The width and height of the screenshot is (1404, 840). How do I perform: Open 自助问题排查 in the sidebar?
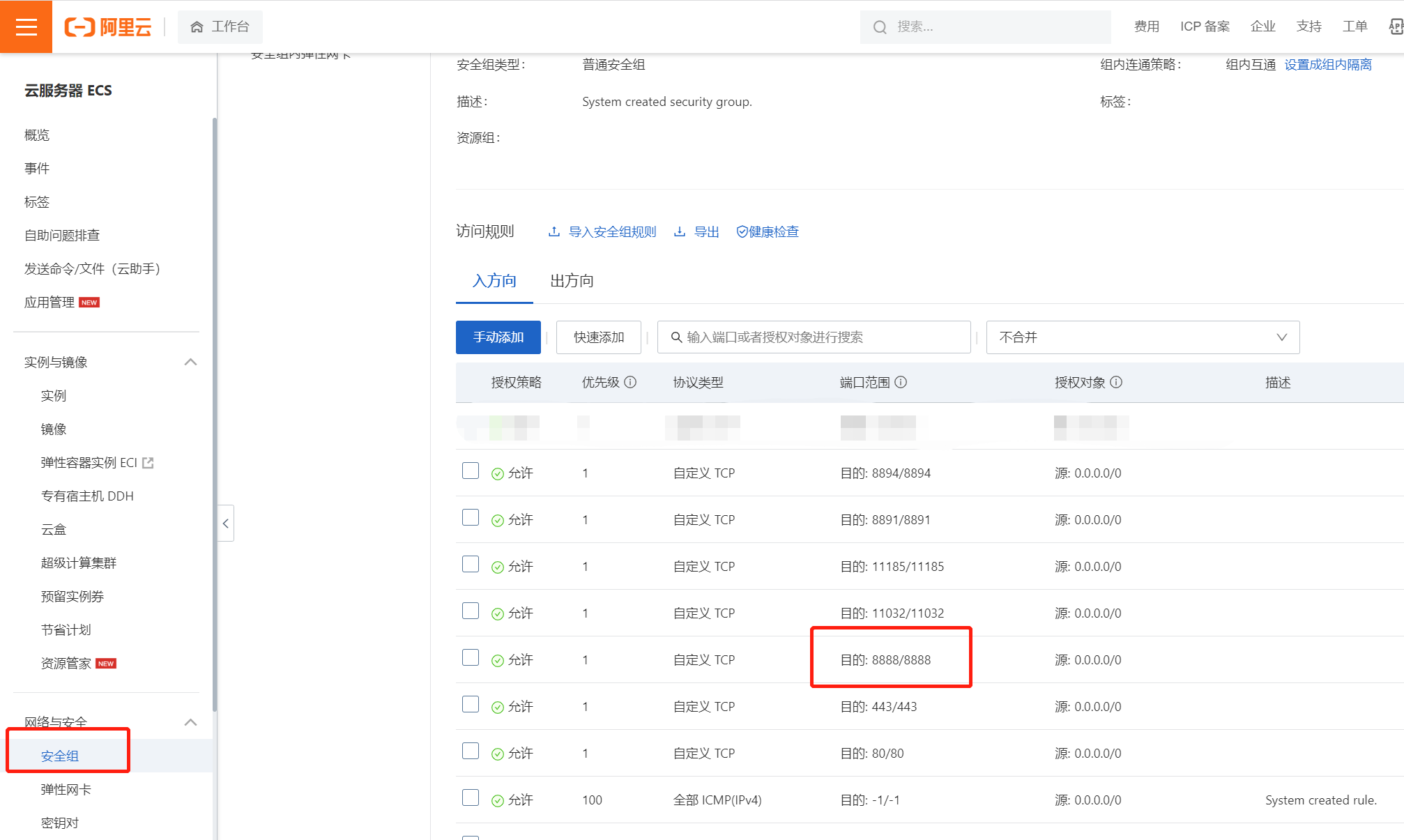point(62,236)
